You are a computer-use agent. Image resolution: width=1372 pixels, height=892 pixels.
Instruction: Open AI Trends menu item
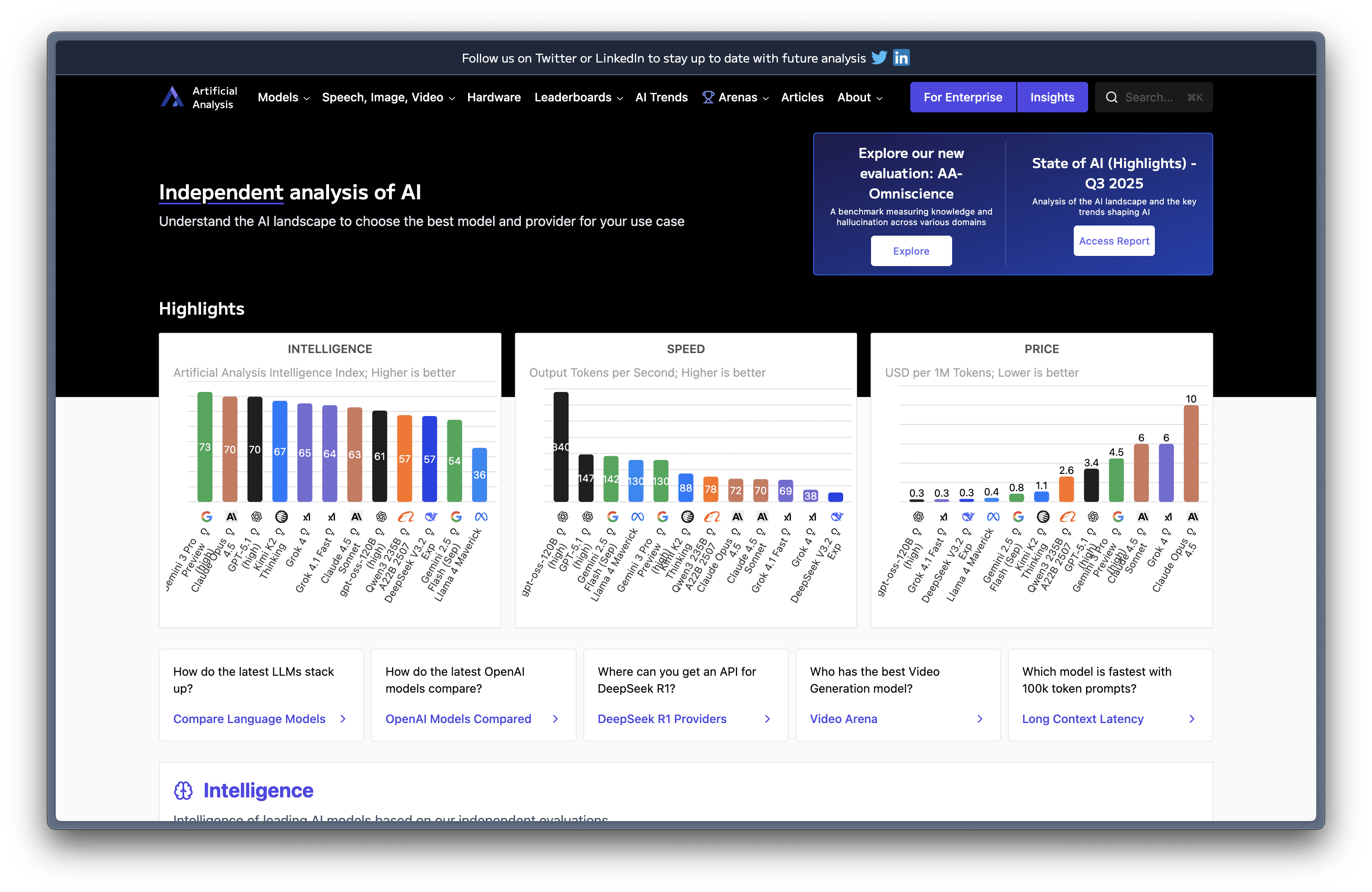coord(661,98)
